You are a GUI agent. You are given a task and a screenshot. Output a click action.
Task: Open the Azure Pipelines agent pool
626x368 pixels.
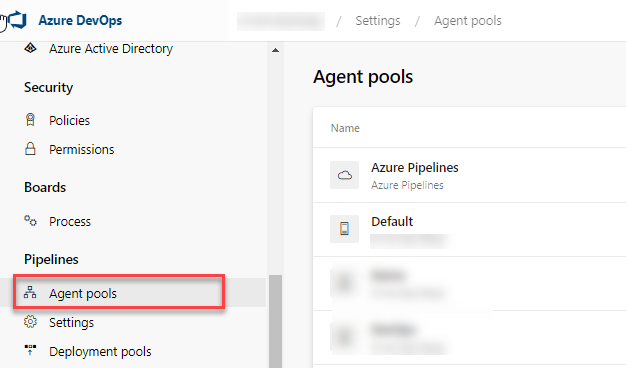(415, 168)
